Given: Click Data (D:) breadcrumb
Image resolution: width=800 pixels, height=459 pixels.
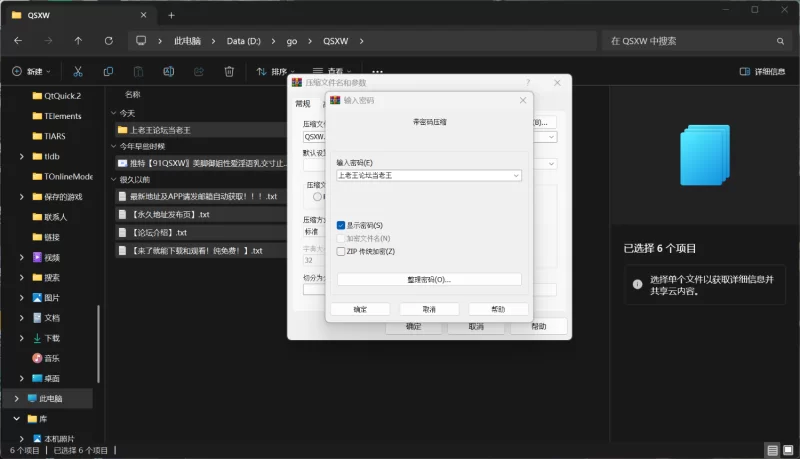Looking at the screenshot, I should tap(243, 41).
